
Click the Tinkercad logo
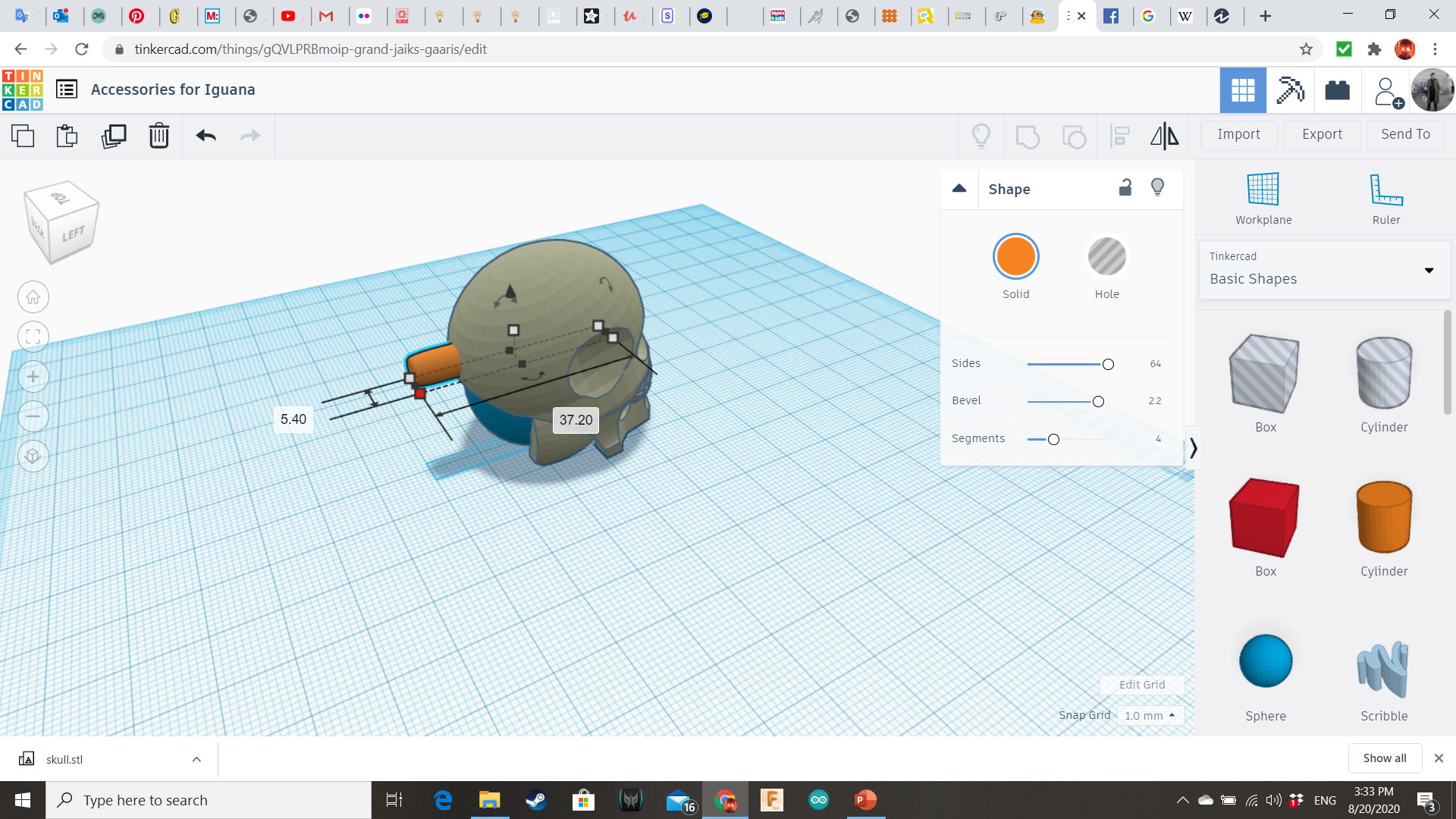(22, 89)
